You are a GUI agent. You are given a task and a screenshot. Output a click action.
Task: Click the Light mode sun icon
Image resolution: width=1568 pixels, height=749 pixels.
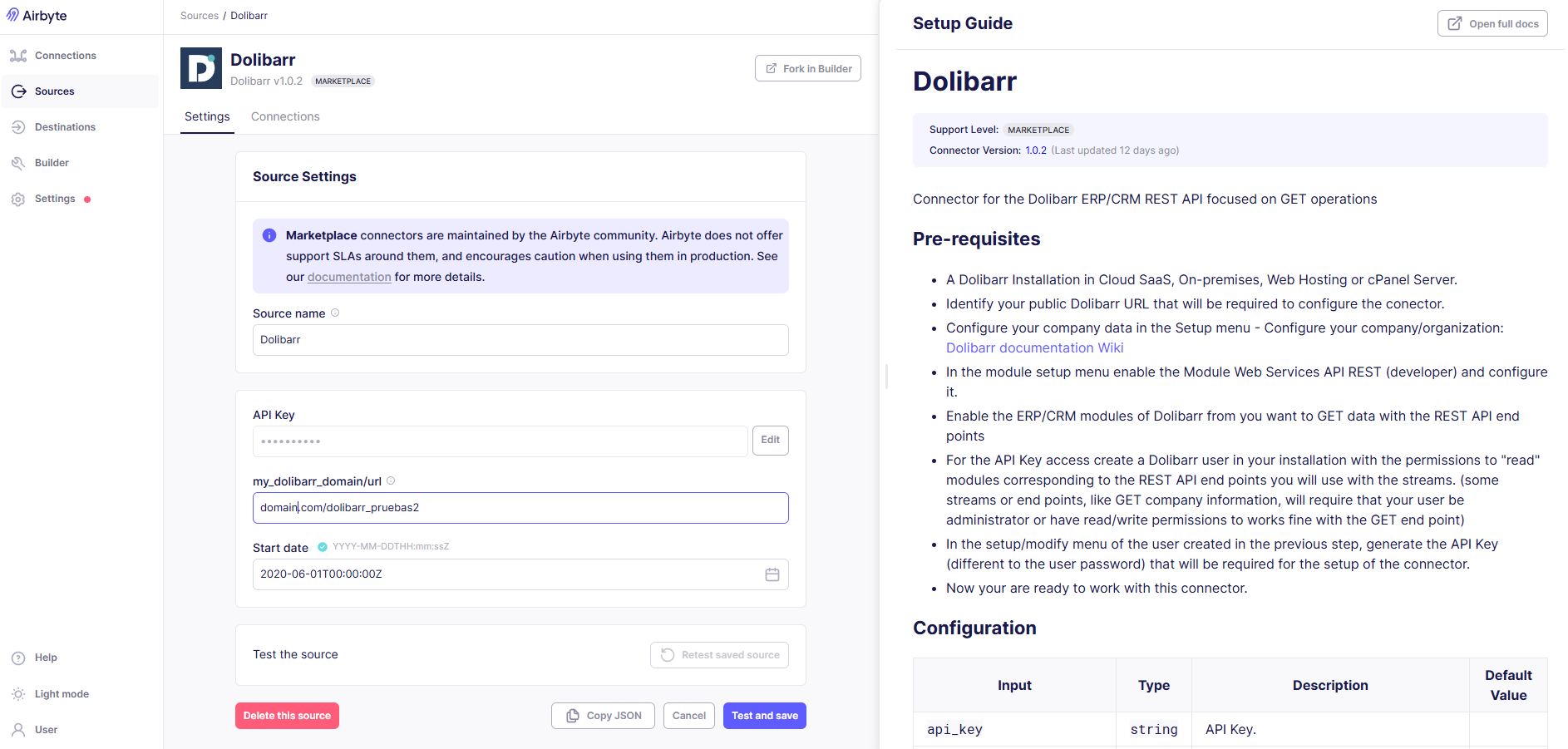pyautogui.click(x=18, y=694)
